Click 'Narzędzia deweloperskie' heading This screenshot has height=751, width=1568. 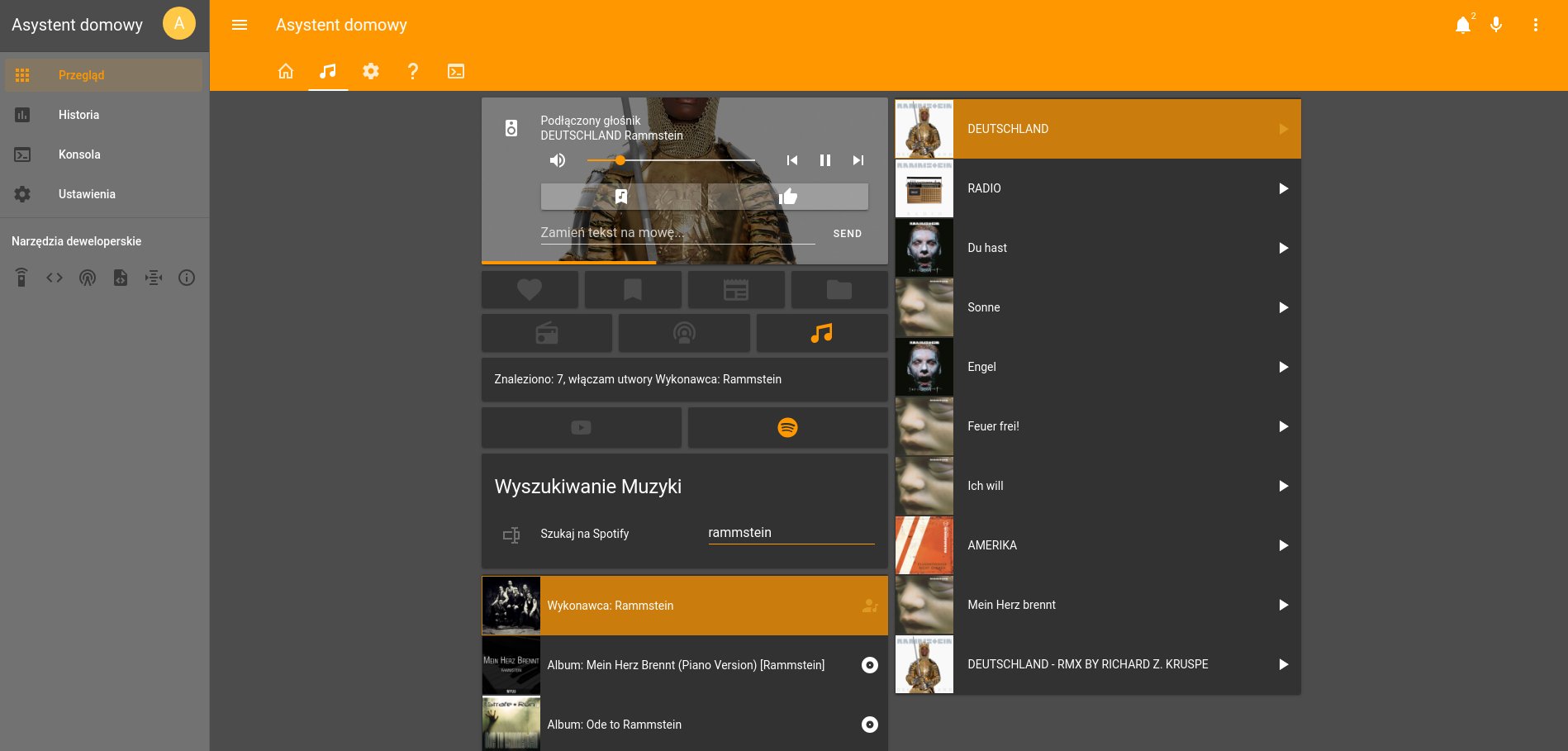77,241
